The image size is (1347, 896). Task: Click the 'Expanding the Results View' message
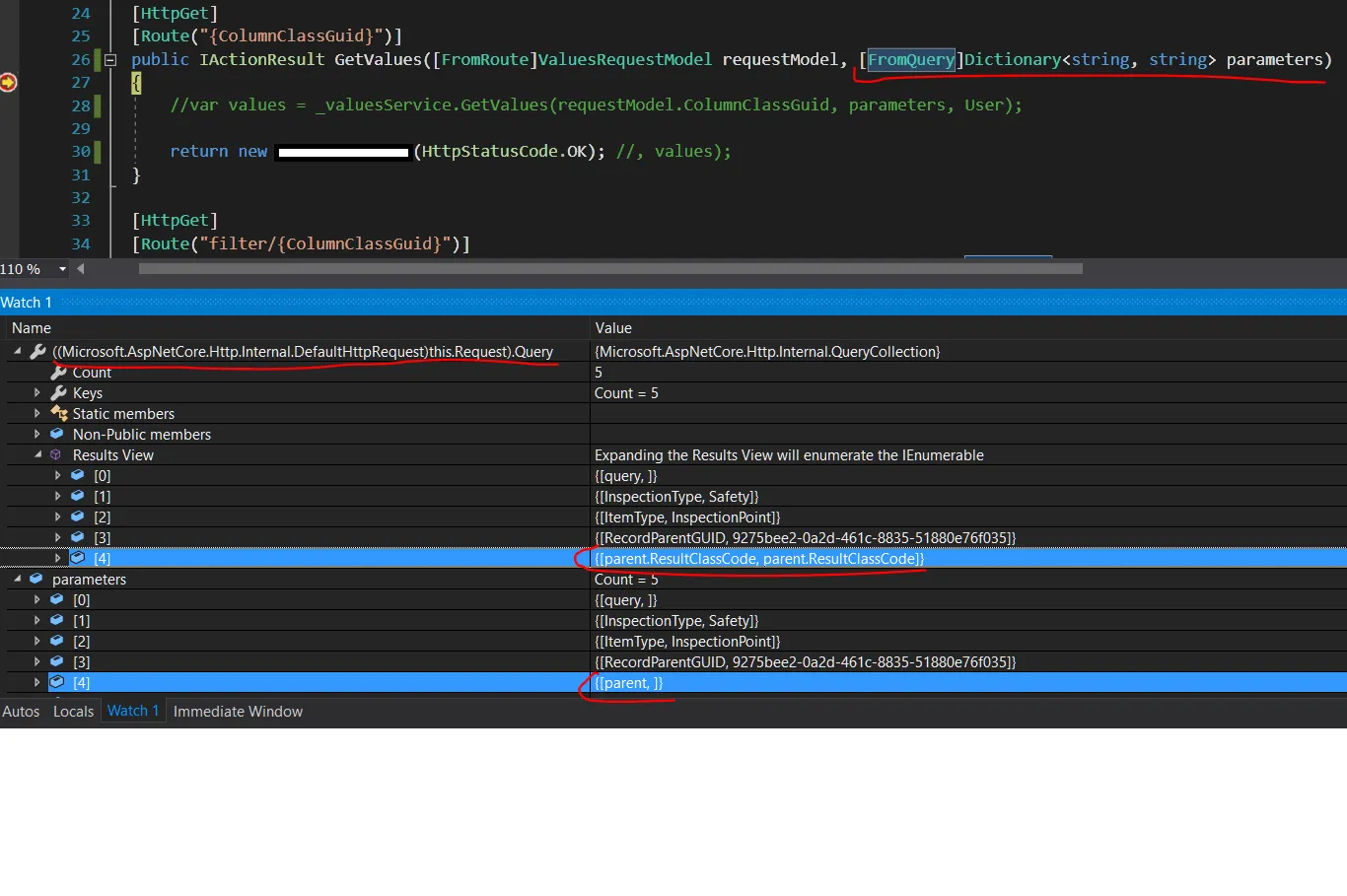pyautogui.click(x=789, y=455)
